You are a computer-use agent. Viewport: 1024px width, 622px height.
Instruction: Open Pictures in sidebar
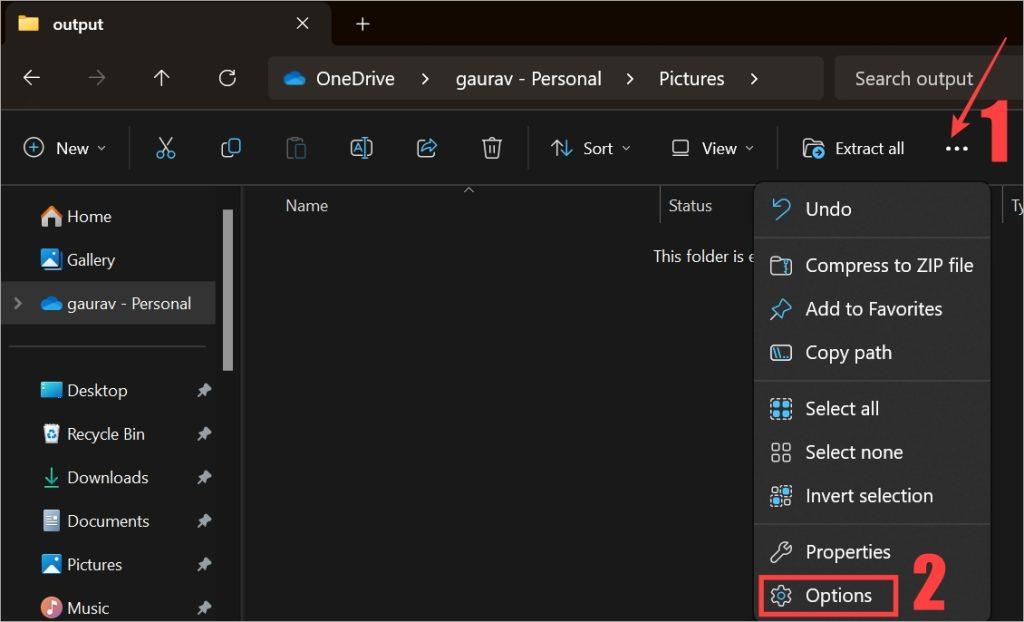[x=81, y=565]
